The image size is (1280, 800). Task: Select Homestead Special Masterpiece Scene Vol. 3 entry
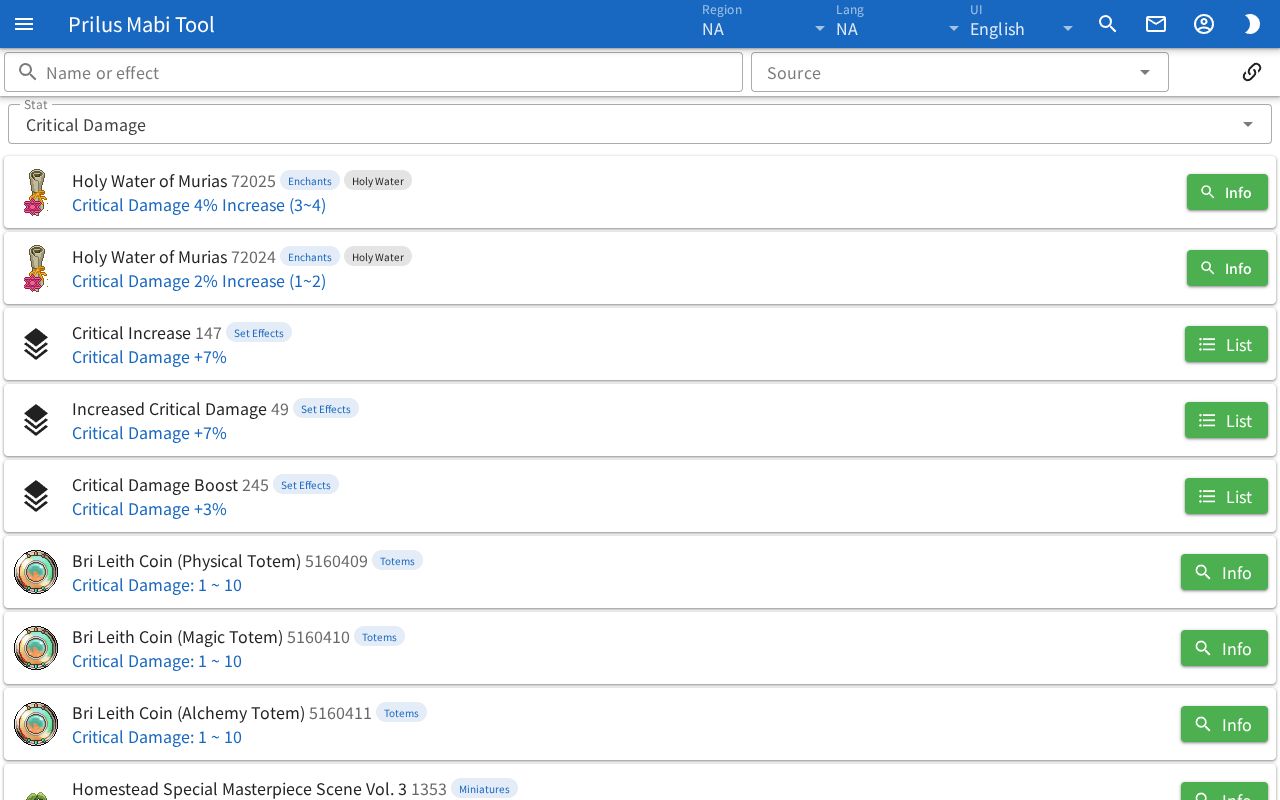tap(640, 784)
